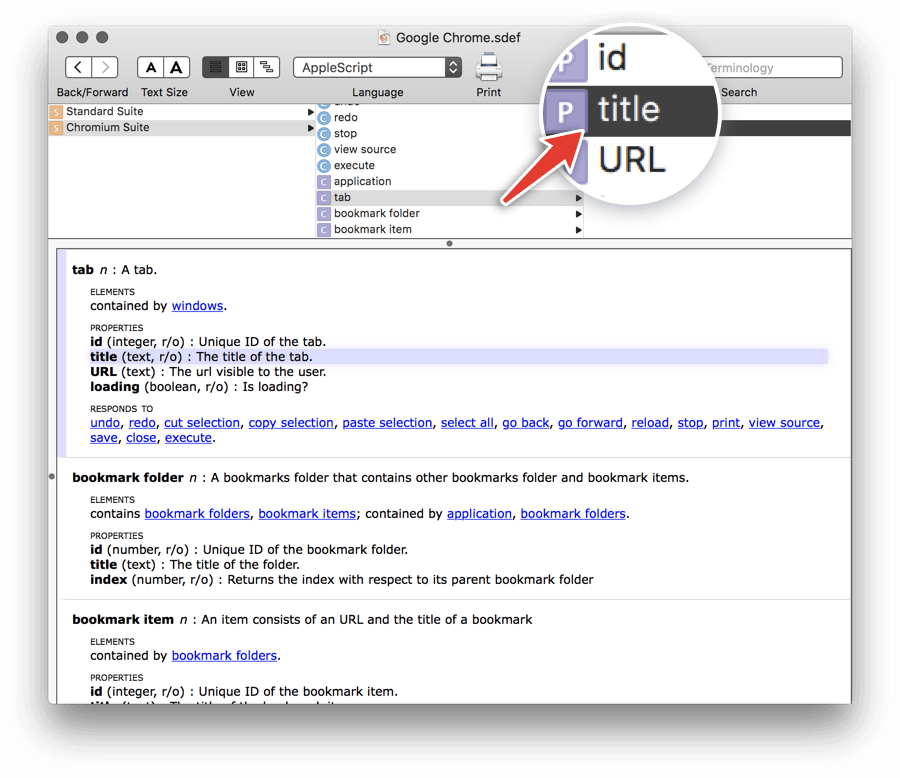Select the view source command

tap(364, 150)
